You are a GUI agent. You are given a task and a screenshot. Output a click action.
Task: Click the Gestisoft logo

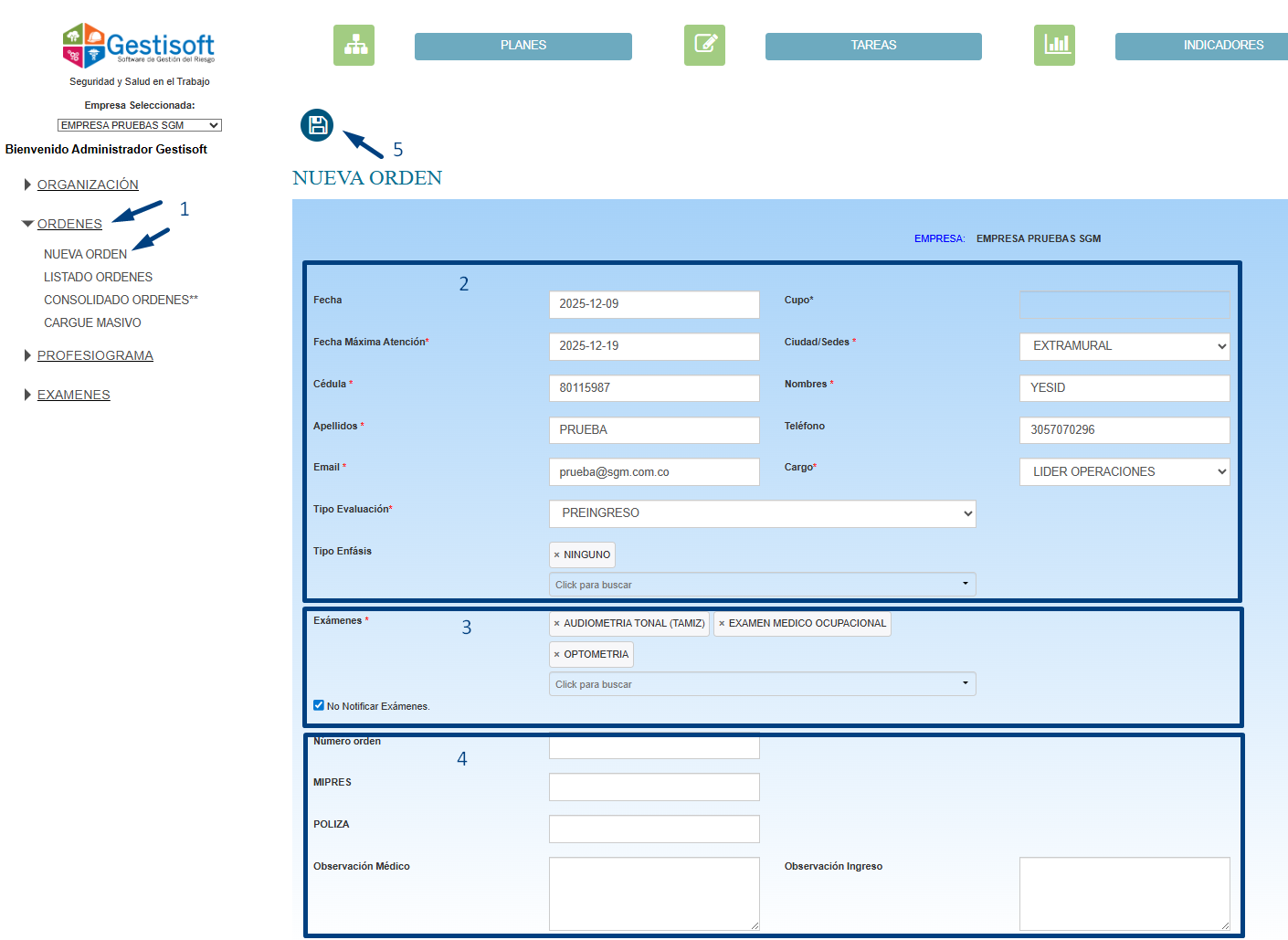tap(139, 46)
